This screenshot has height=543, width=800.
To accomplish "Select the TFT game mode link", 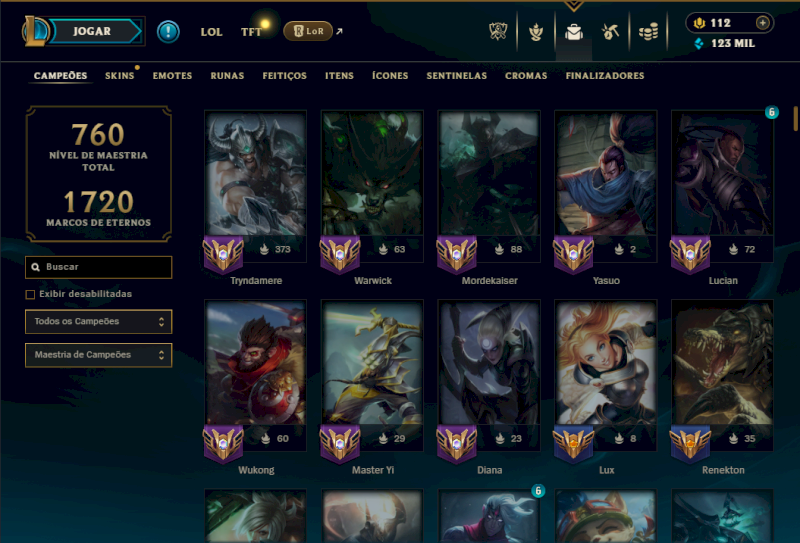I will tap(251, 32).
